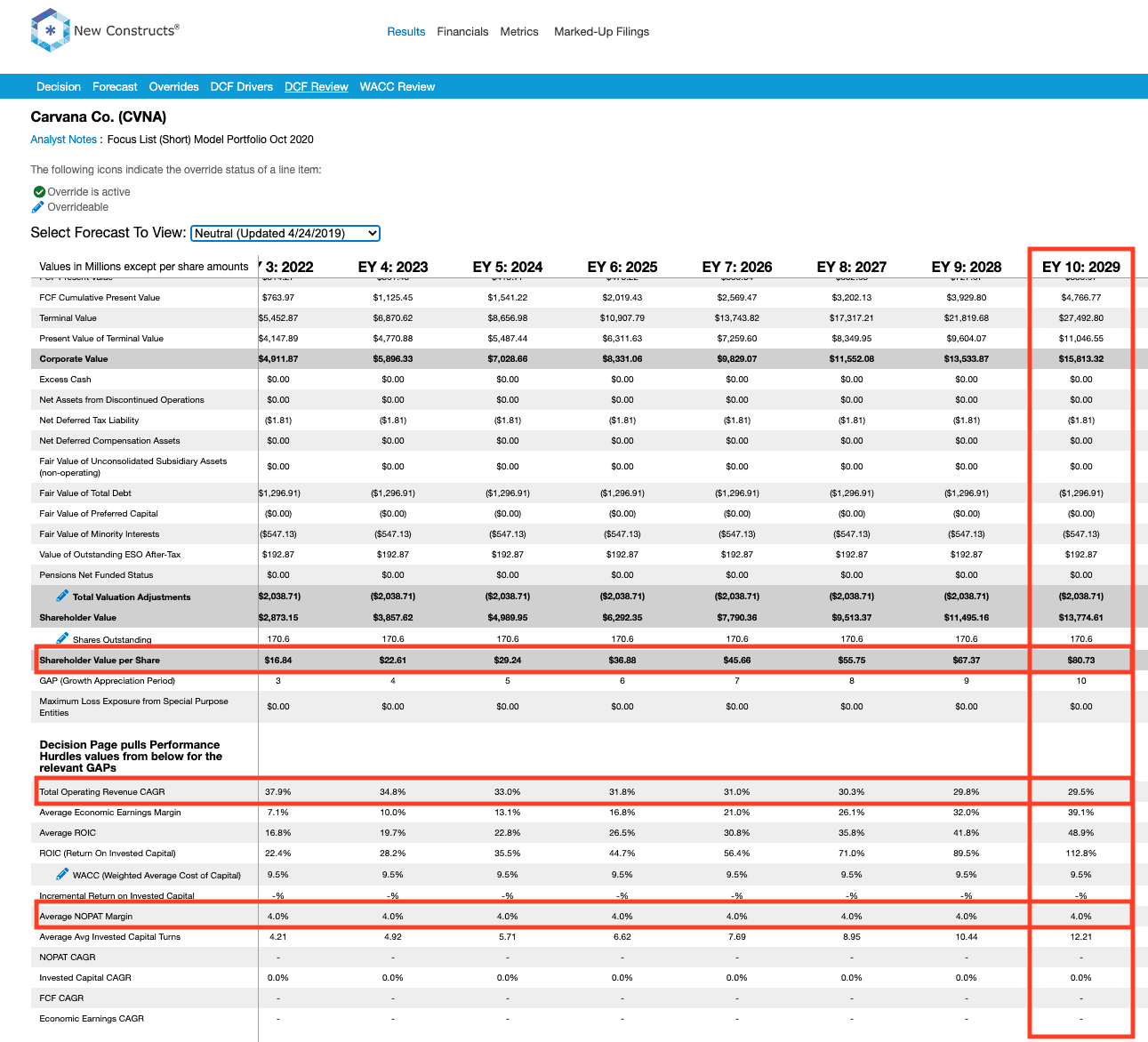Open the Select Forecast To View dropdown
Viewport: 1148px width, 1042px height.
click(285, 233)
